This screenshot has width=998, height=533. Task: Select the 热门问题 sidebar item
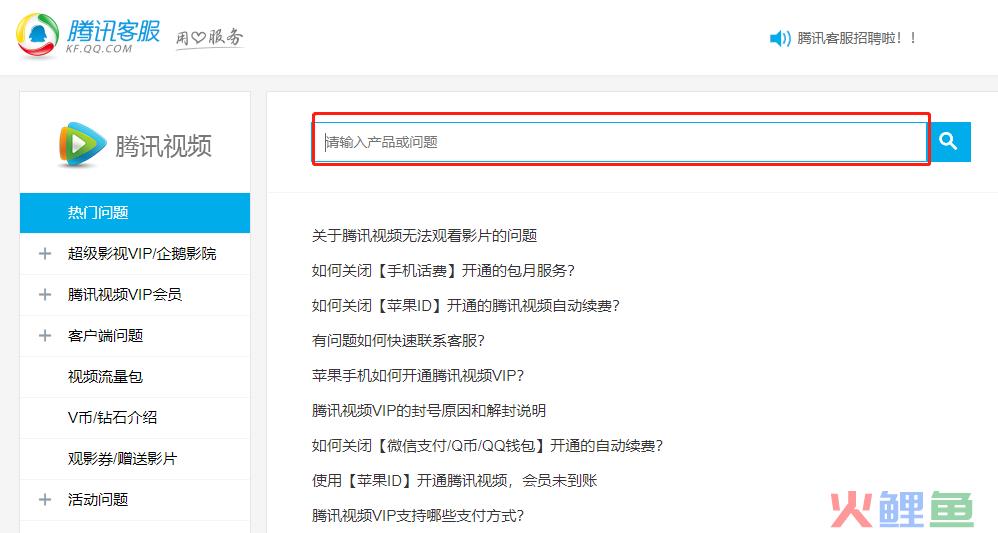pos(135,213)
